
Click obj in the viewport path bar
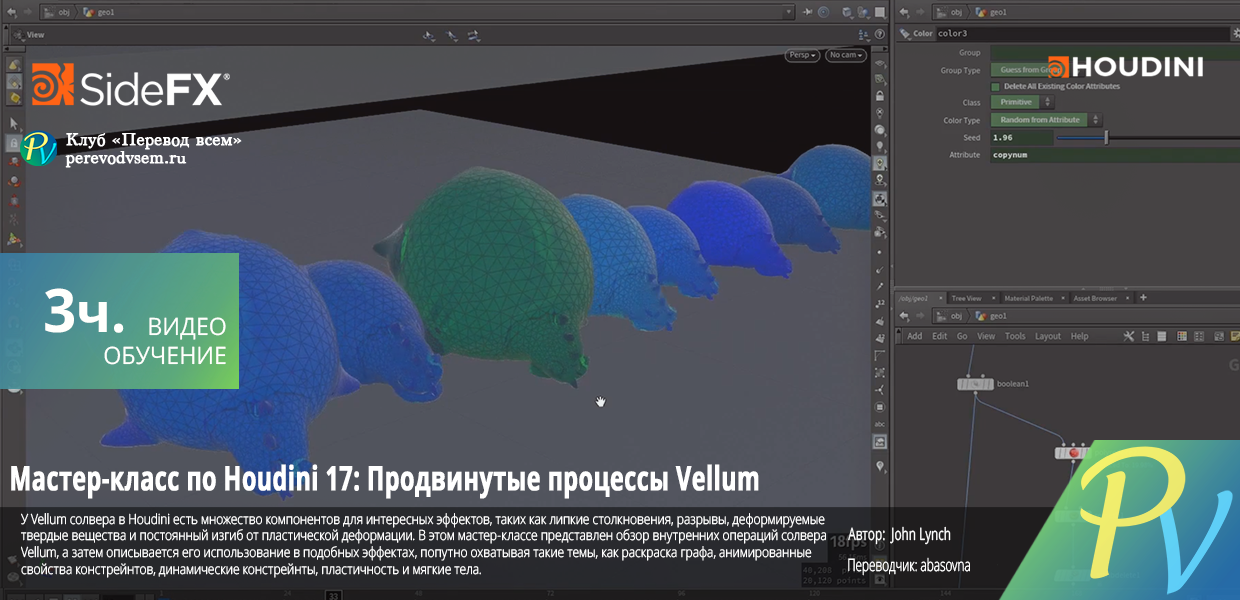tap(57, 12)
